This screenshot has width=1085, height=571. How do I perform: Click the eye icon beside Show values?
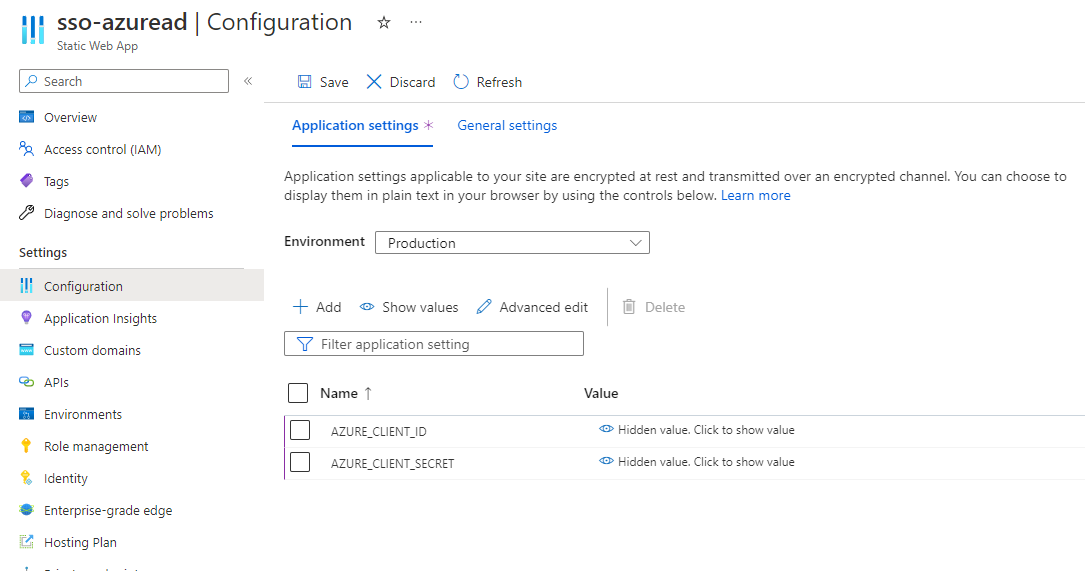pos(367,307)
